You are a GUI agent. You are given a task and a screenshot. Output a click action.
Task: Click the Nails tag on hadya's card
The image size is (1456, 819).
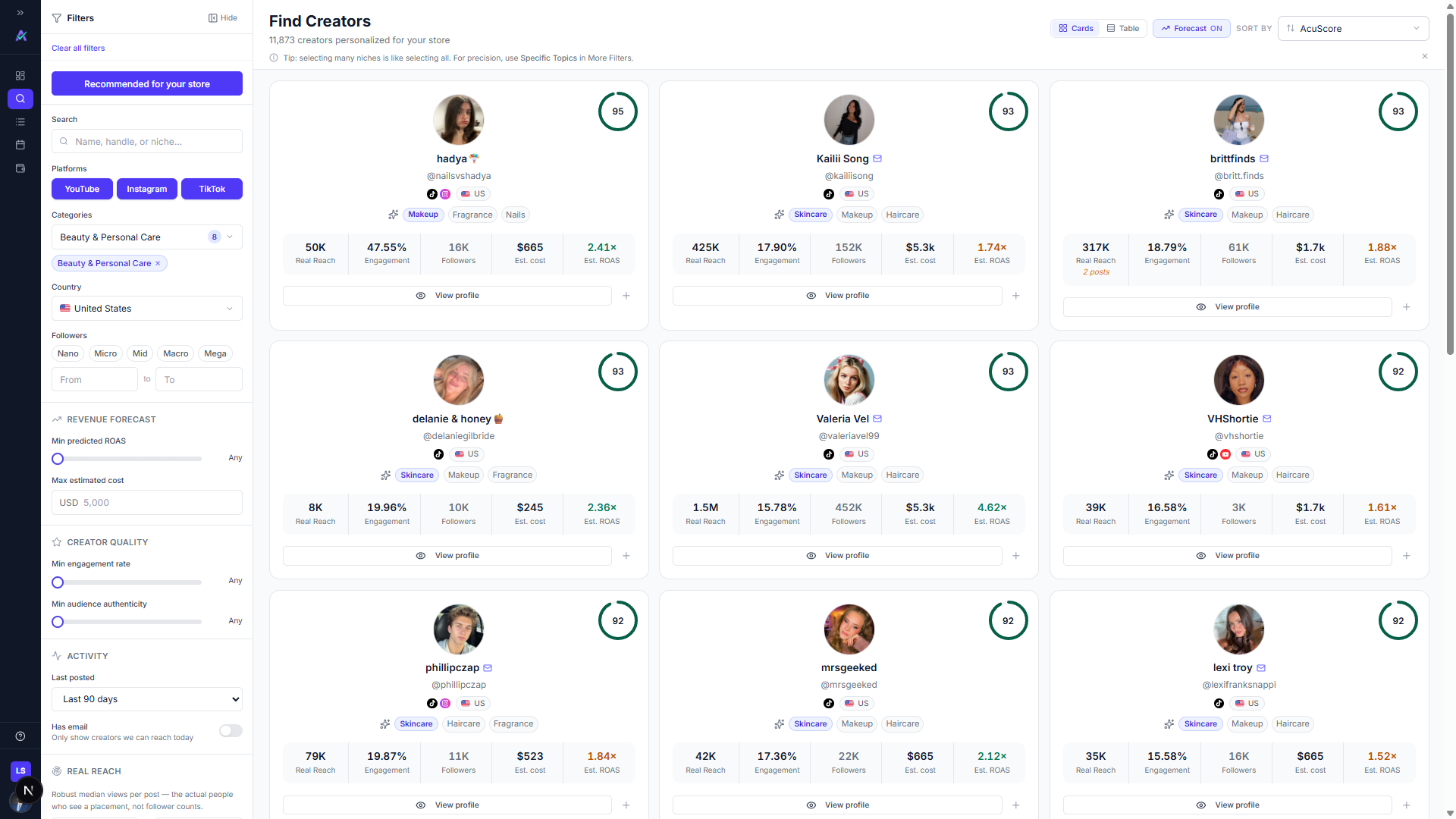pyautogui.click(x=516, y=215)
